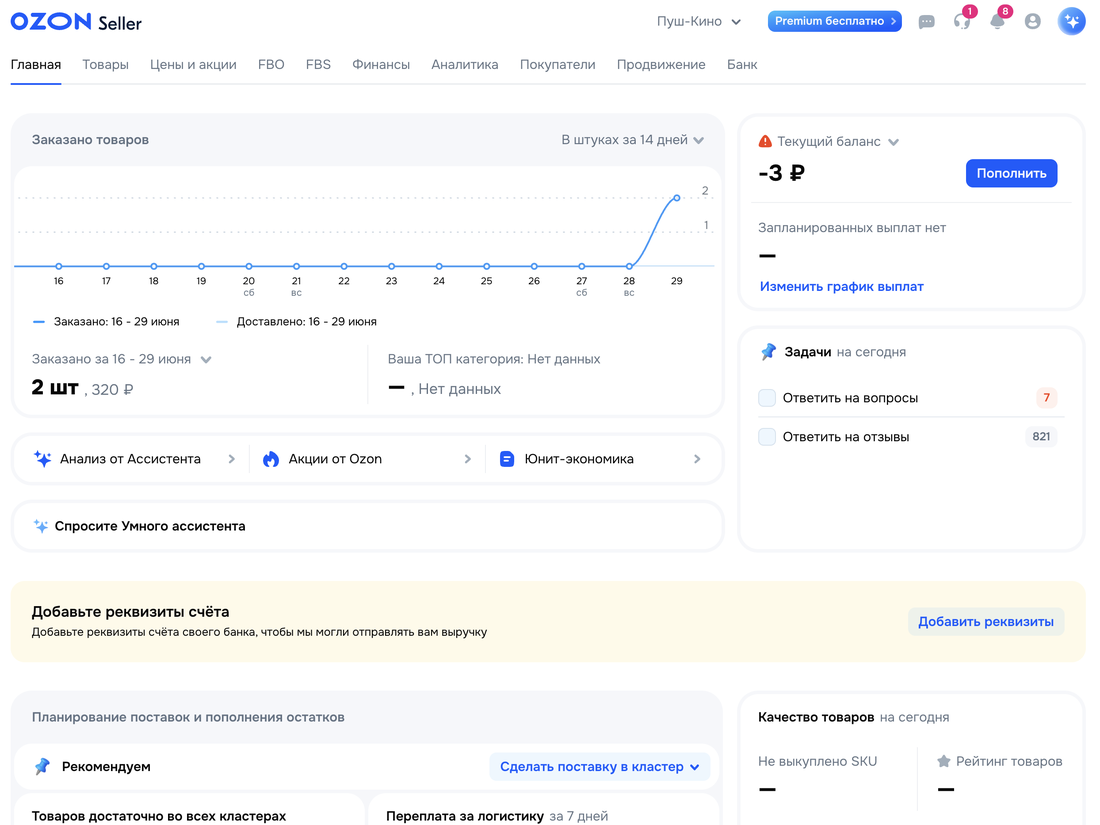Go to the FBO tab
Screen dimensions: 1100x825
click(x=271, y=65)
